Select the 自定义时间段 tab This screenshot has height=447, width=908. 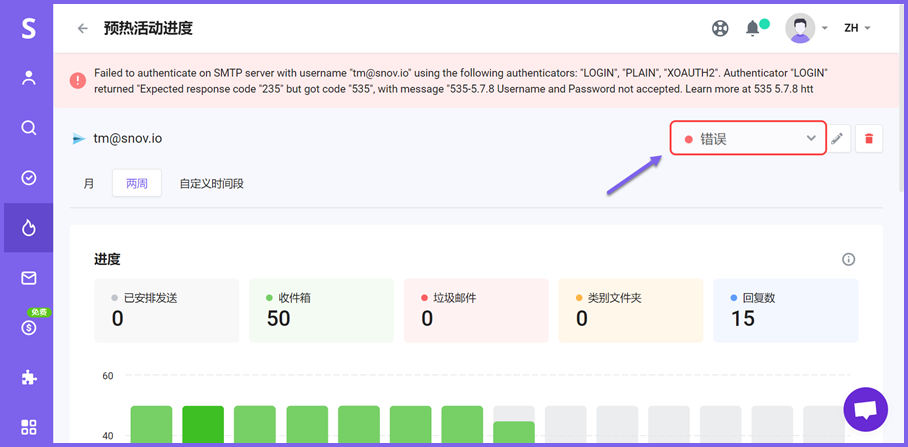[211, 184]
